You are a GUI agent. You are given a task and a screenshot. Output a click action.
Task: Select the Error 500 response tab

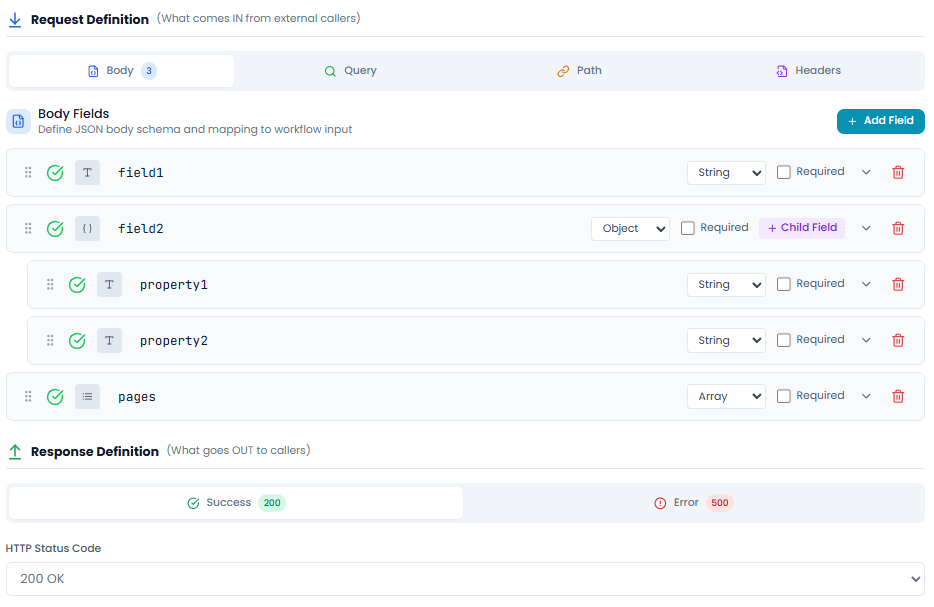(694, 503)
